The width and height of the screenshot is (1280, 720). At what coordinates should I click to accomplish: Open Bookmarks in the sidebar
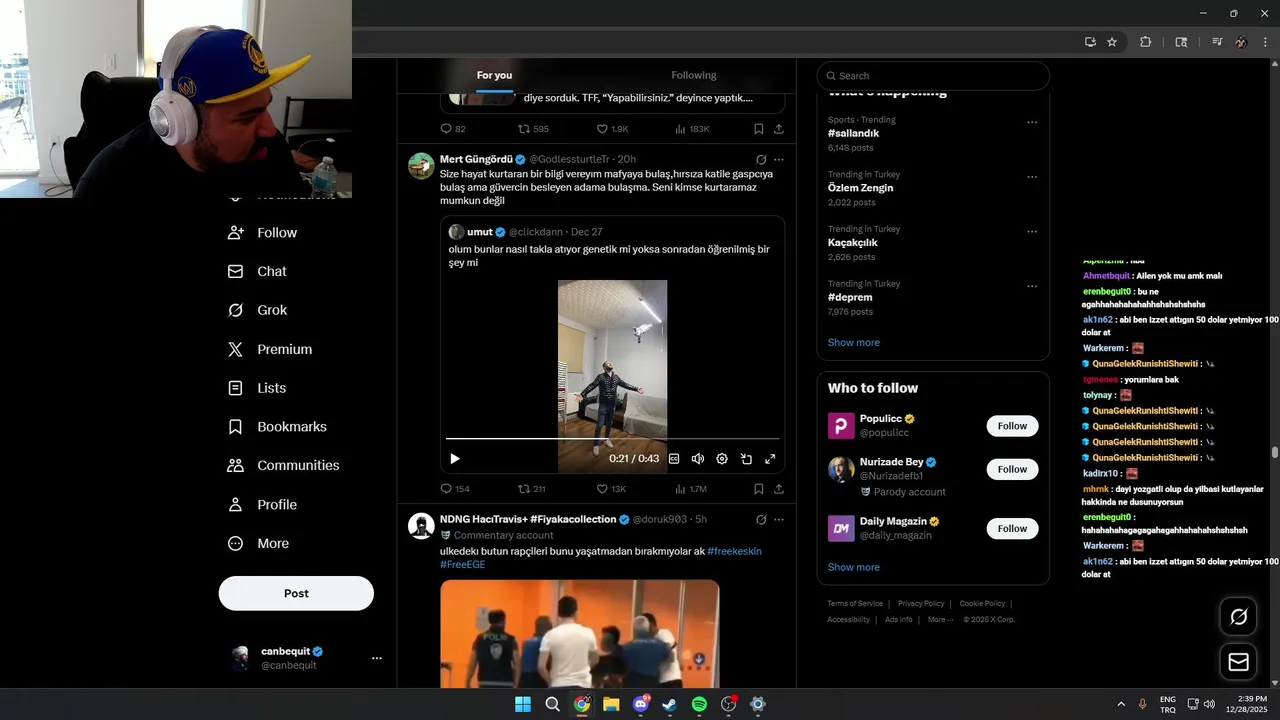(277, 427)
